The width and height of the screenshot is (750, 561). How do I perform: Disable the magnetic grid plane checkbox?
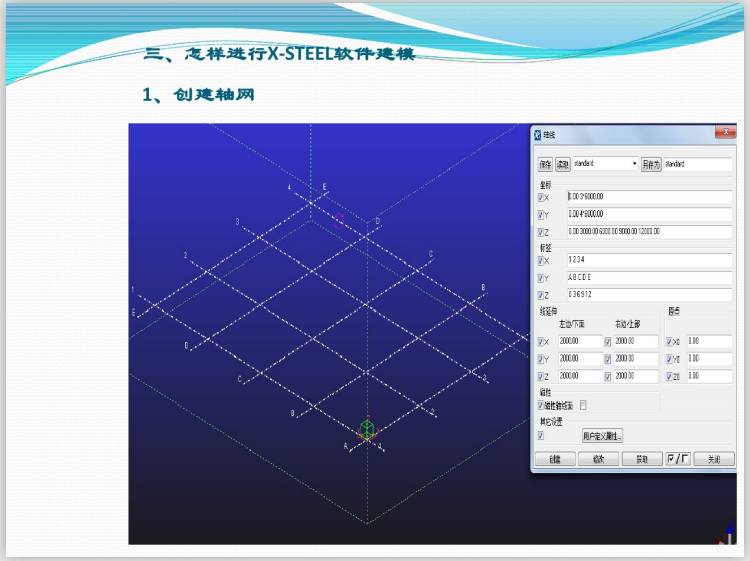click(x=541, y=405)
